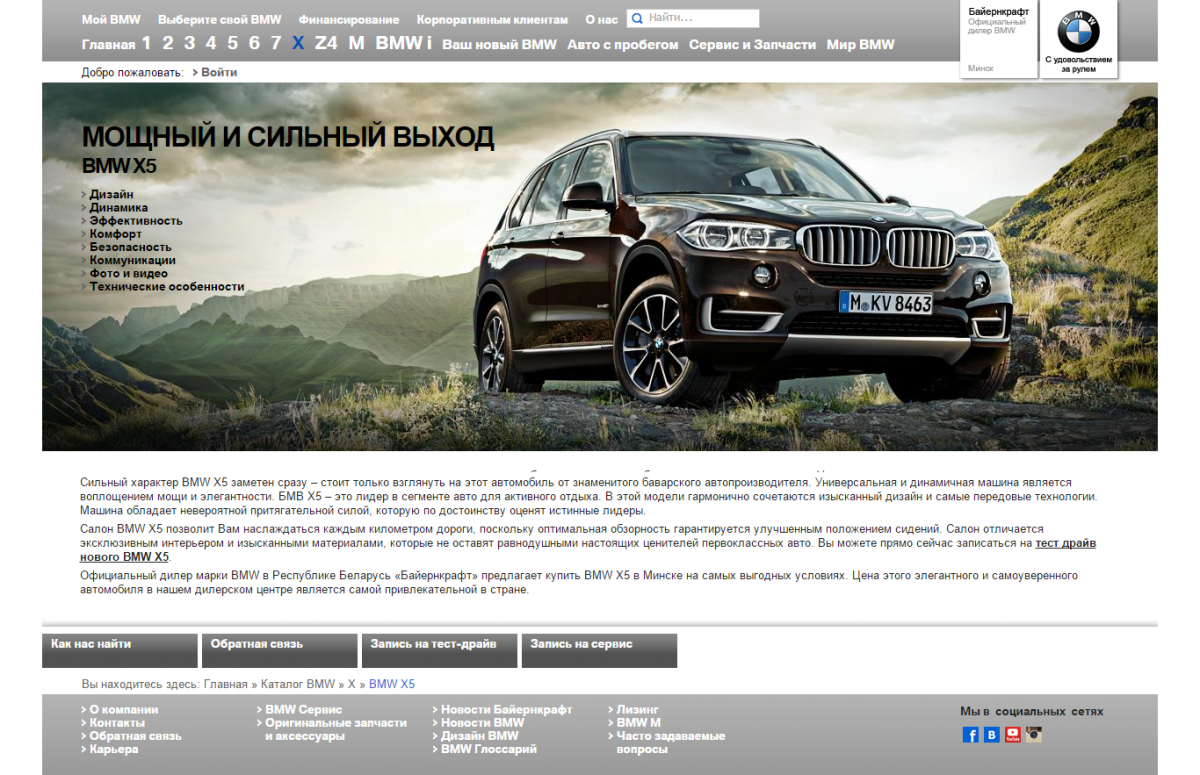Go to 'Каталог BMW' in breadcrumb

[298, 684]
